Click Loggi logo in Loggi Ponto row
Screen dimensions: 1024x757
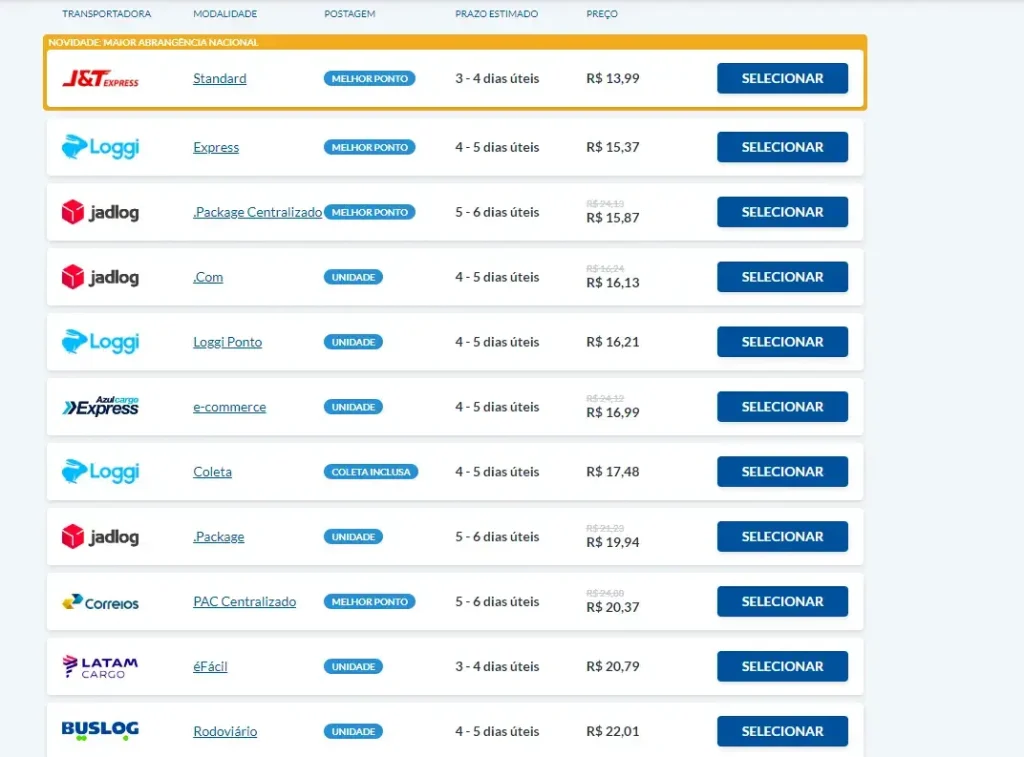[x=100, y=342]
